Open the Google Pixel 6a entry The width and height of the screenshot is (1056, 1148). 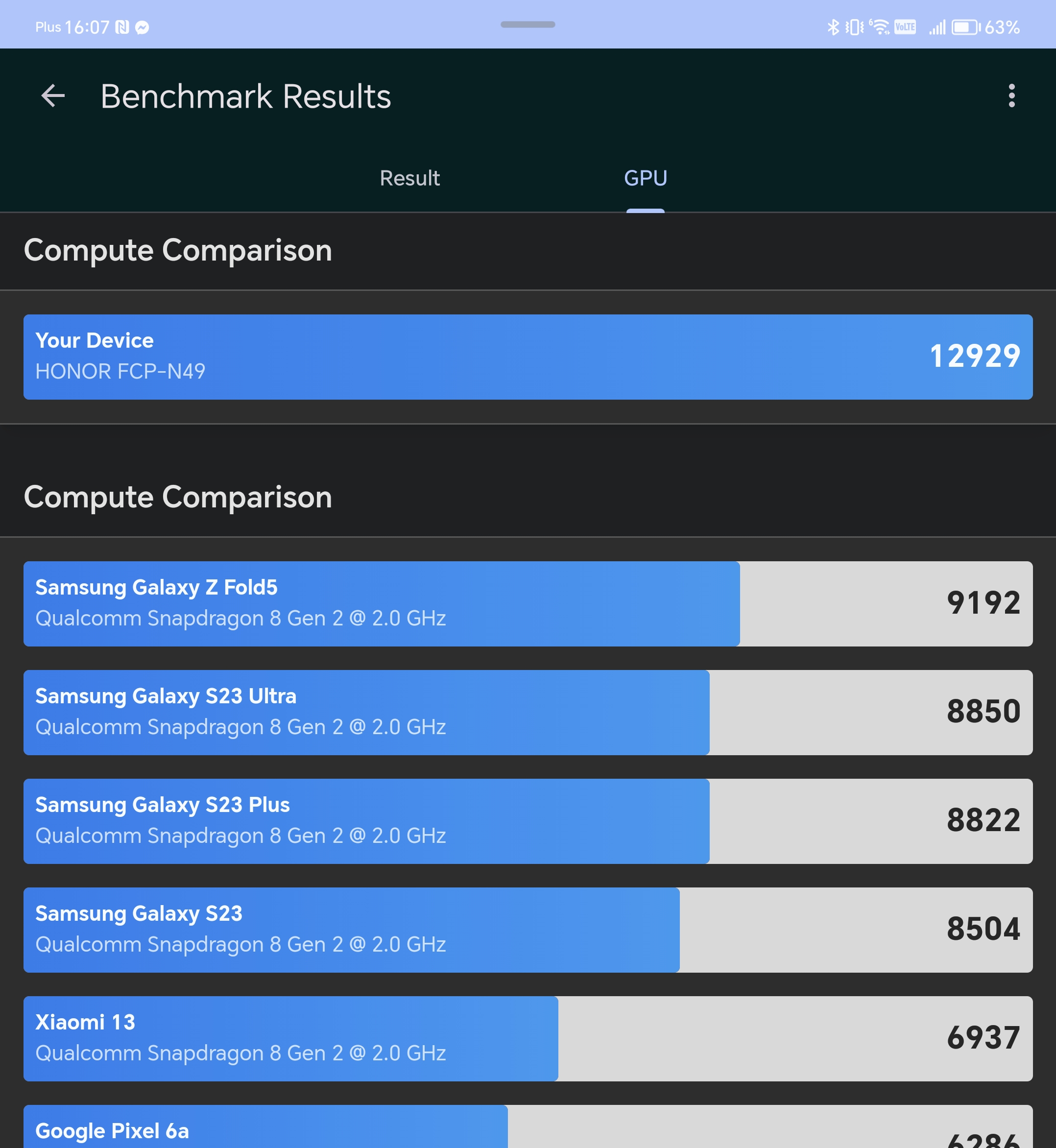(x=528, y=1128)
